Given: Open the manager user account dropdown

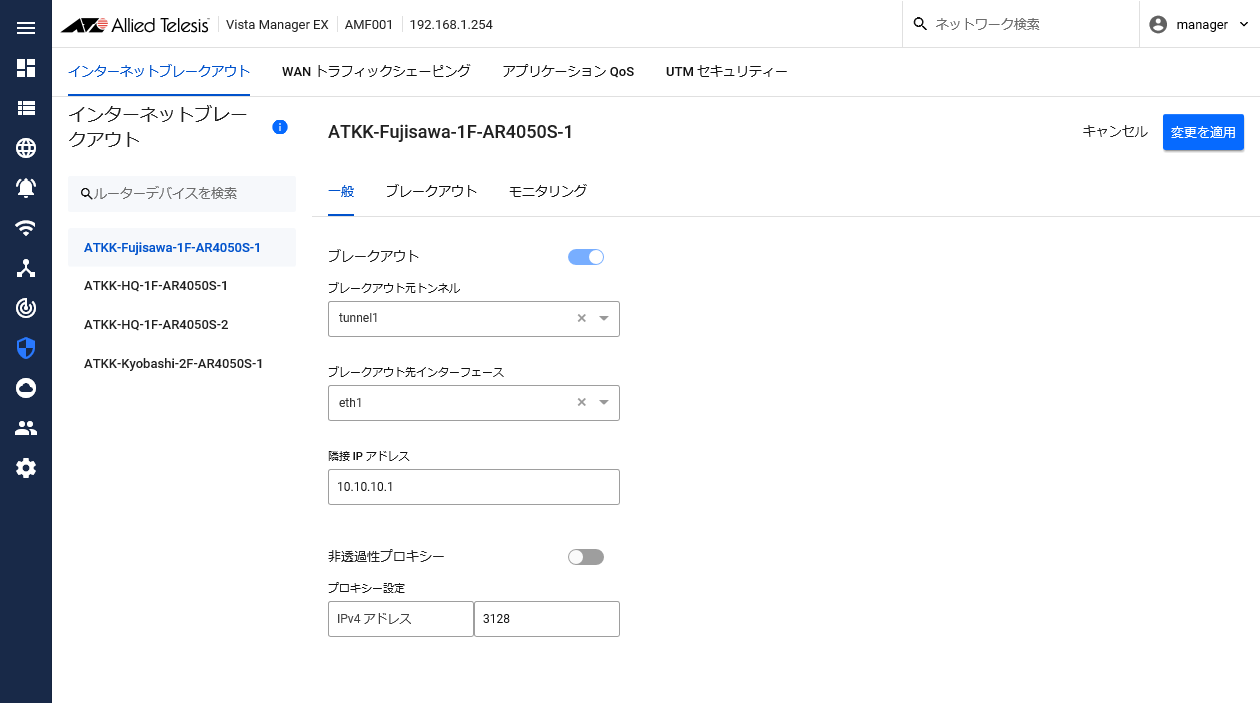Looking at the screenshot, I should point(1199,25).
